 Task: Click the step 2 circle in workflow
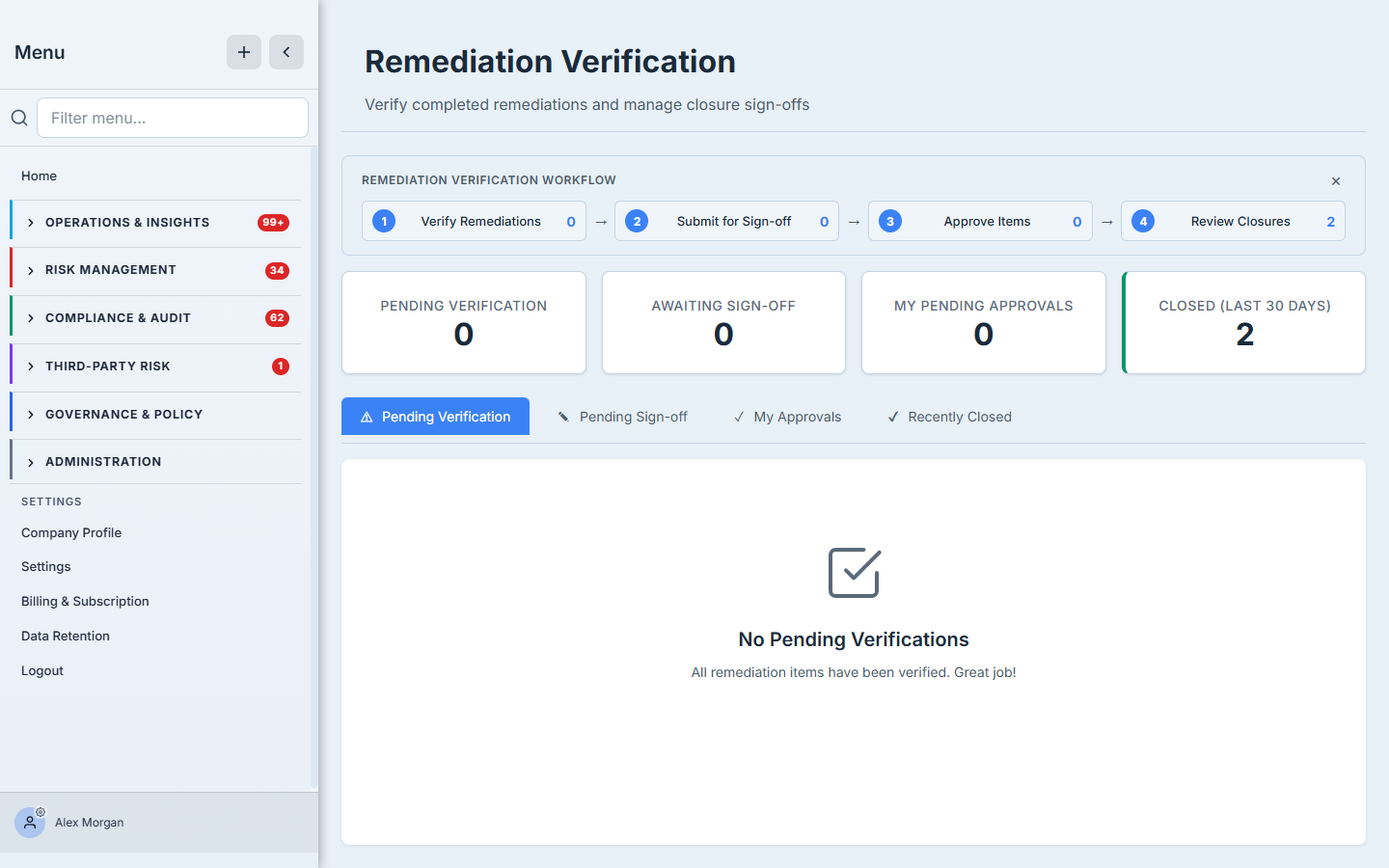tap(637, 221)
